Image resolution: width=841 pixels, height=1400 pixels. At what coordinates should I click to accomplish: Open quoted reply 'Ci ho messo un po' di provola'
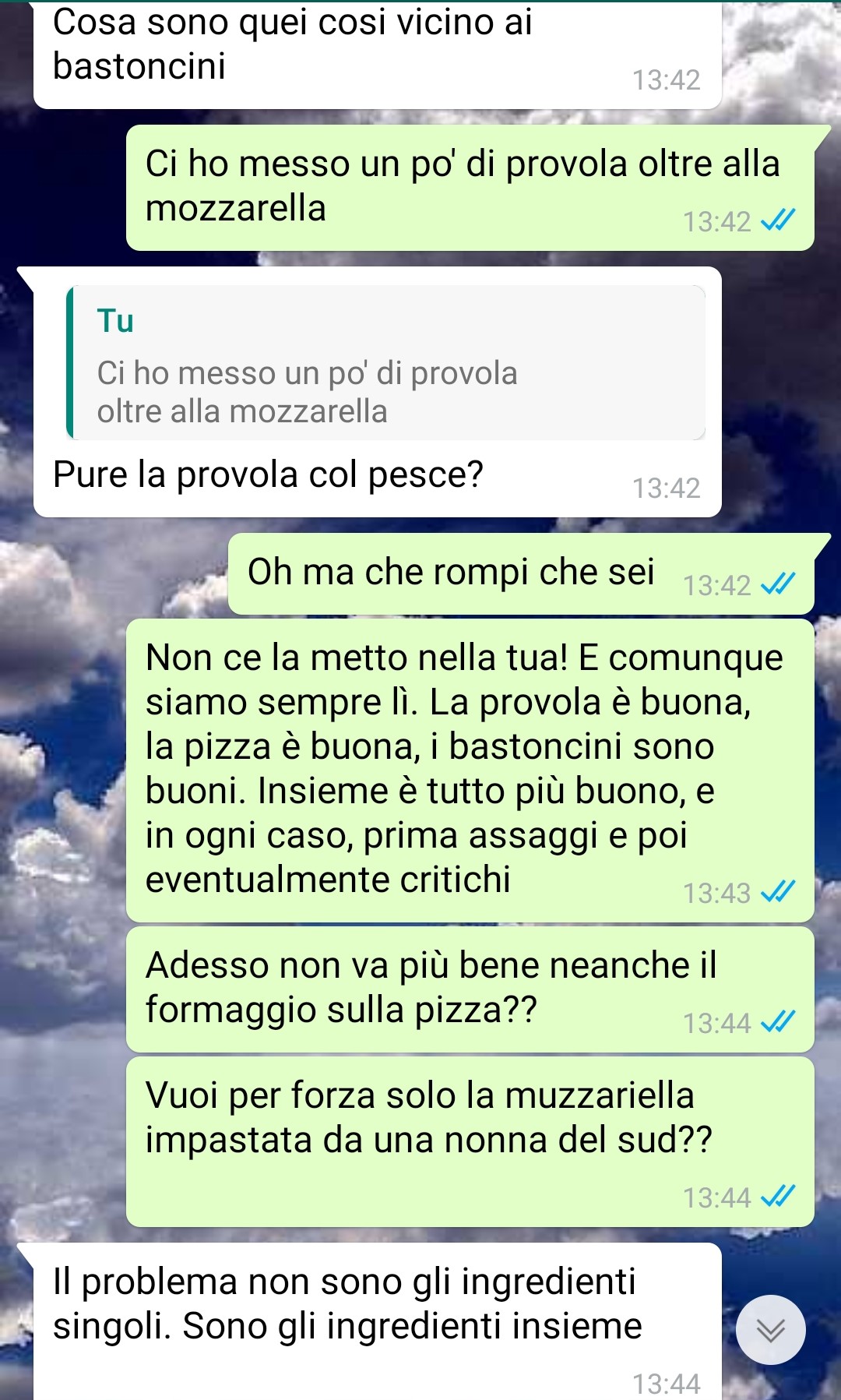pos(386,362)
